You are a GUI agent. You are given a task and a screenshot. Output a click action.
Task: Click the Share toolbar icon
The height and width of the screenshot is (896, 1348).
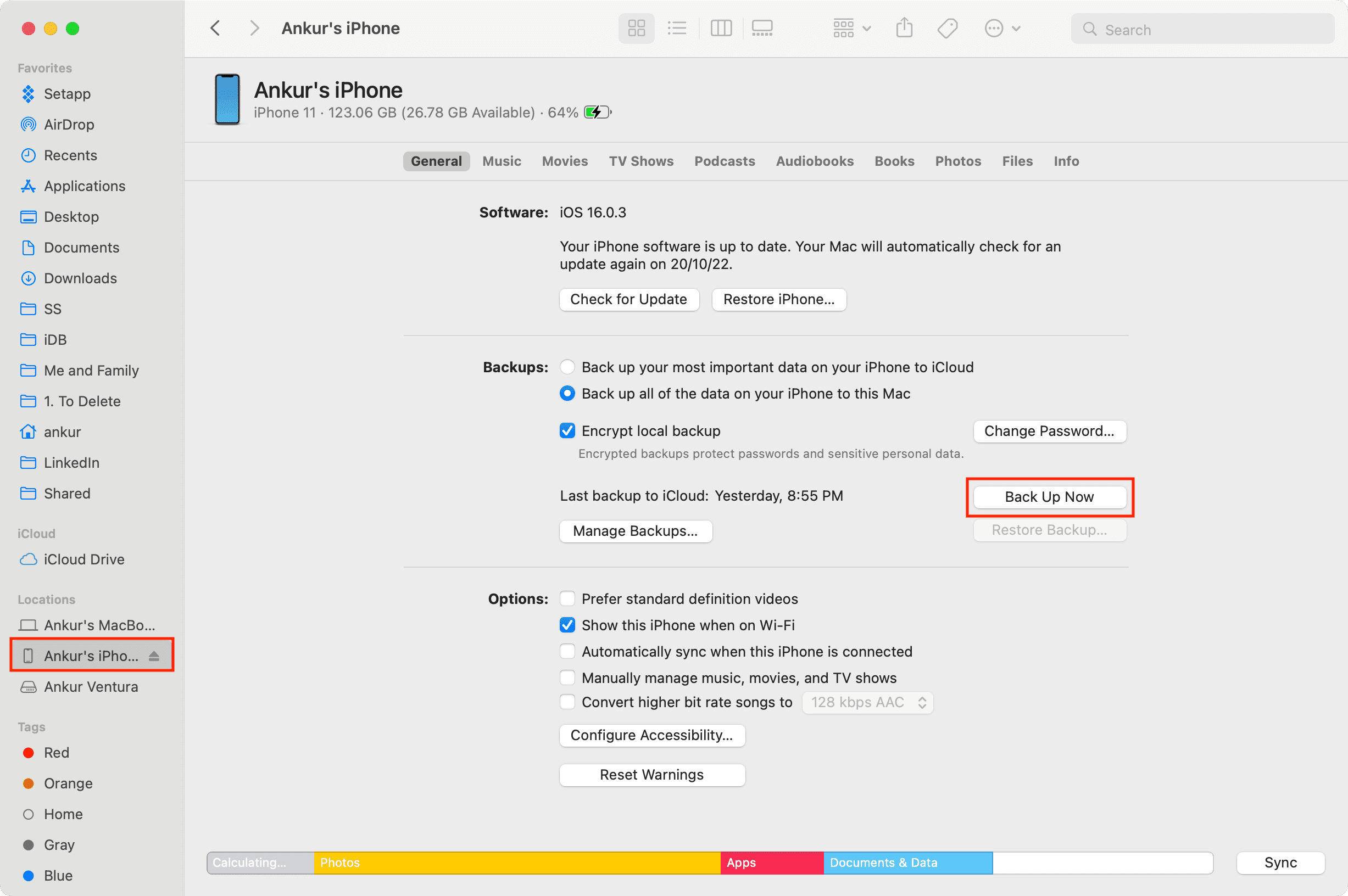(904, 29)
